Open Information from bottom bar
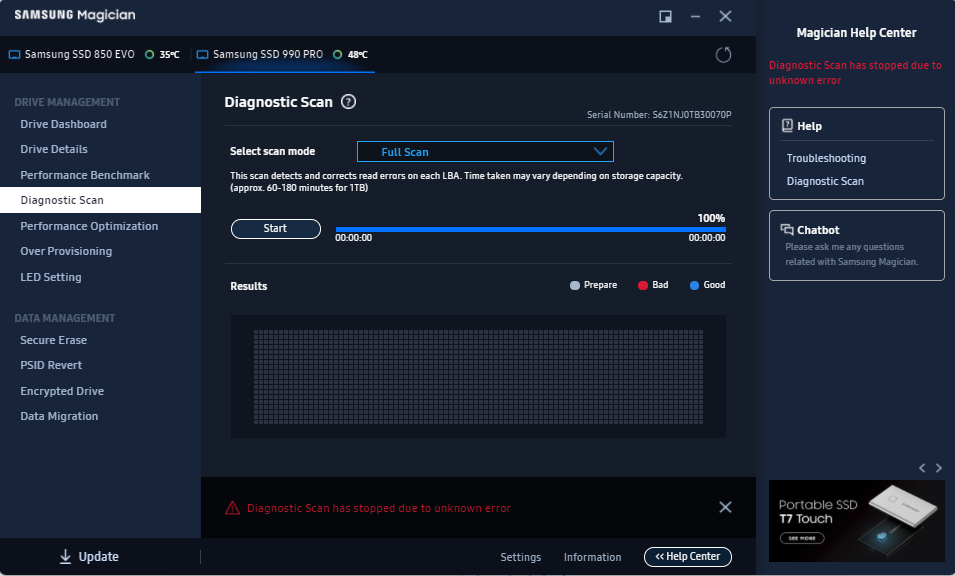This screenshot has width=955, height=576. (593, 557)
